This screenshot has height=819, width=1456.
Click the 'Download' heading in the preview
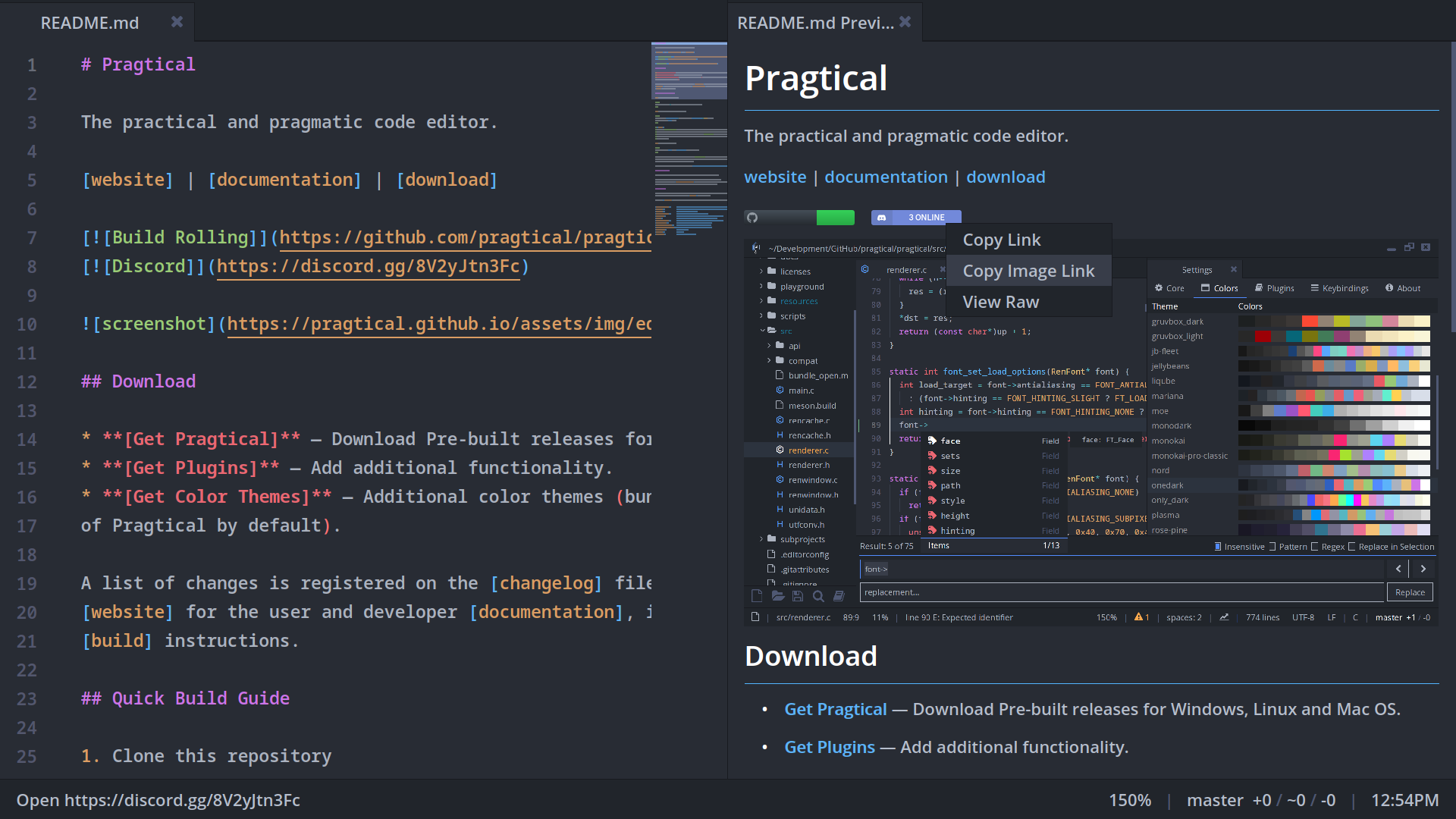[811, 656]
